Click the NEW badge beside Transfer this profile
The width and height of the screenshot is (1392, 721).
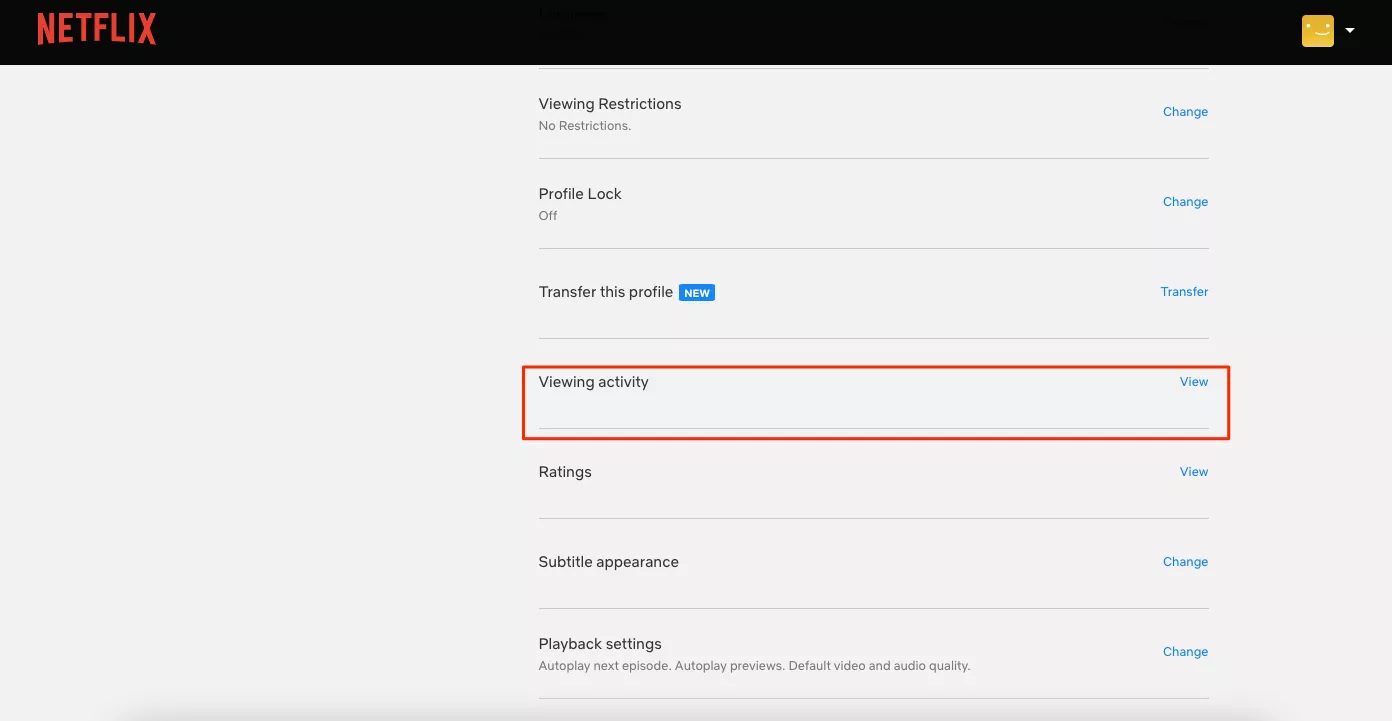click(x=697, y=293)
